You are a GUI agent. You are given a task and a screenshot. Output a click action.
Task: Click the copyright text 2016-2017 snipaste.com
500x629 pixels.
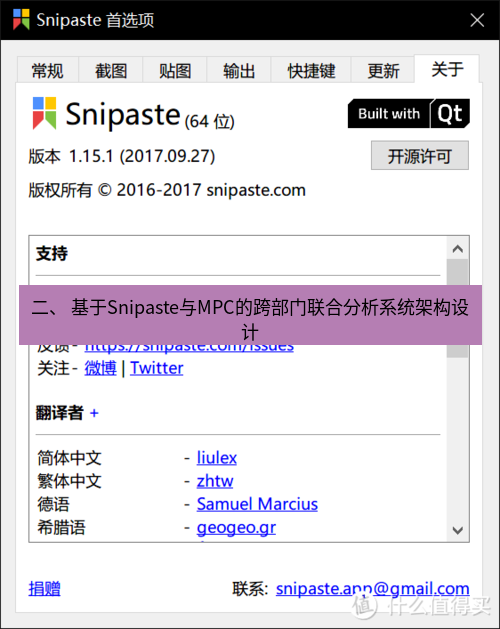click(211, 190)
